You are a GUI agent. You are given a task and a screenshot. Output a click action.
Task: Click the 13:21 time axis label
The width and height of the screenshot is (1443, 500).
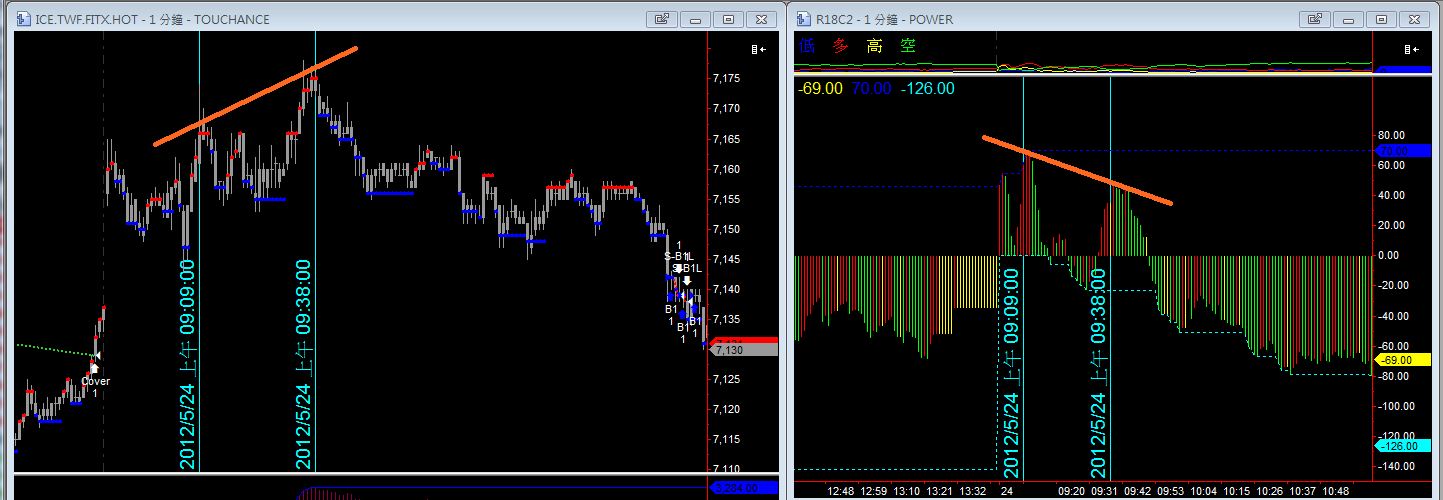[941, 491]
